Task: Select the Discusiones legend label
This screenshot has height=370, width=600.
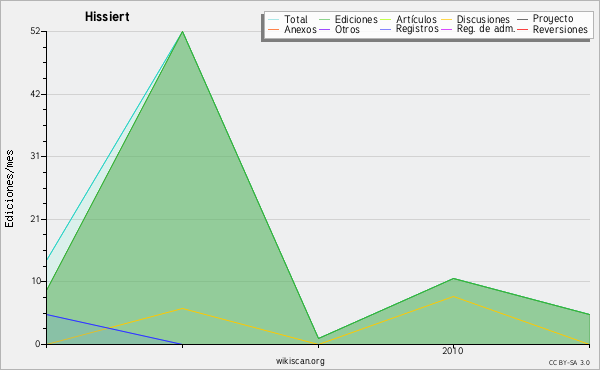Action: pyautogui.click(x=483, y=19)
